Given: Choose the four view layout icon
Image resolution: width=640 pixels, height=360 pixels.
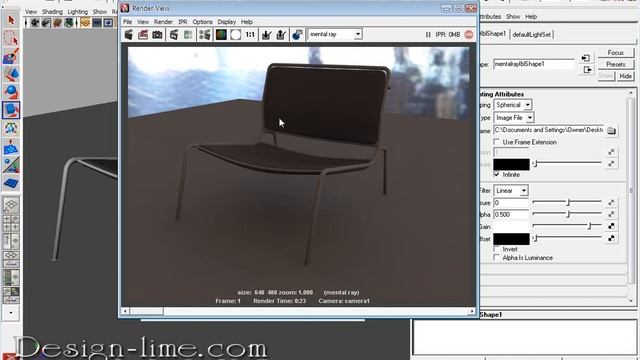Looking at the screenshot, I should [11, 223].
